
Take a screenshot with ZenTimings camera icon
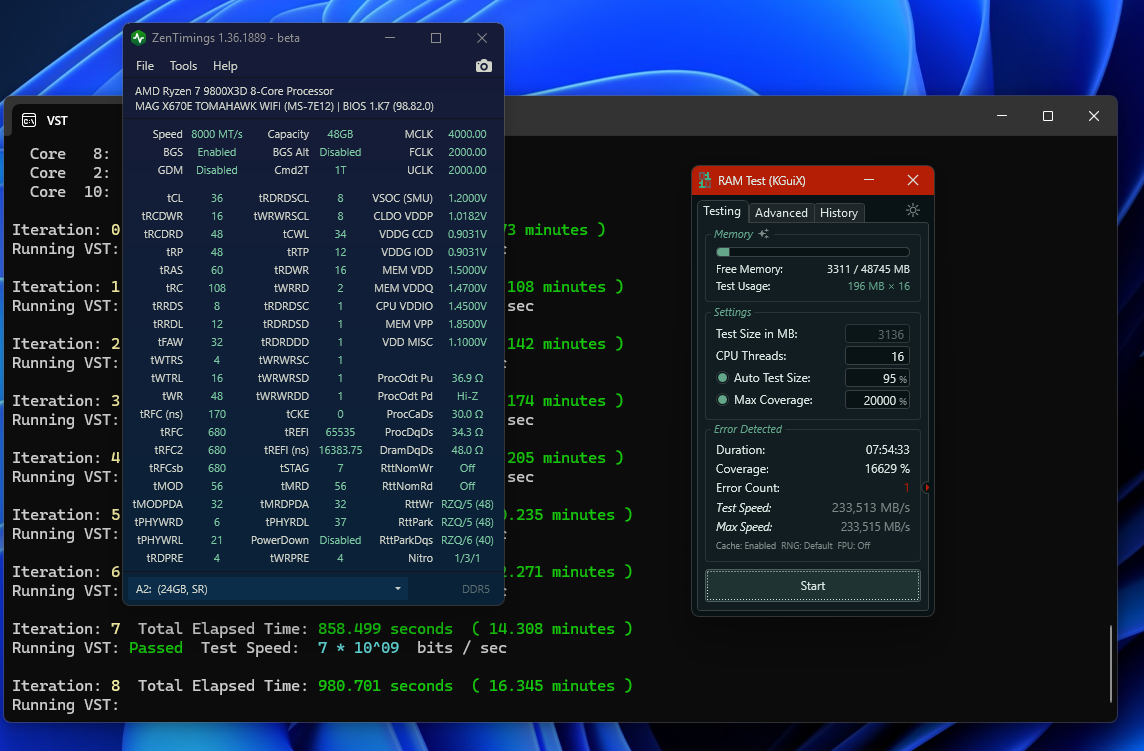click(x=483, y=66)
